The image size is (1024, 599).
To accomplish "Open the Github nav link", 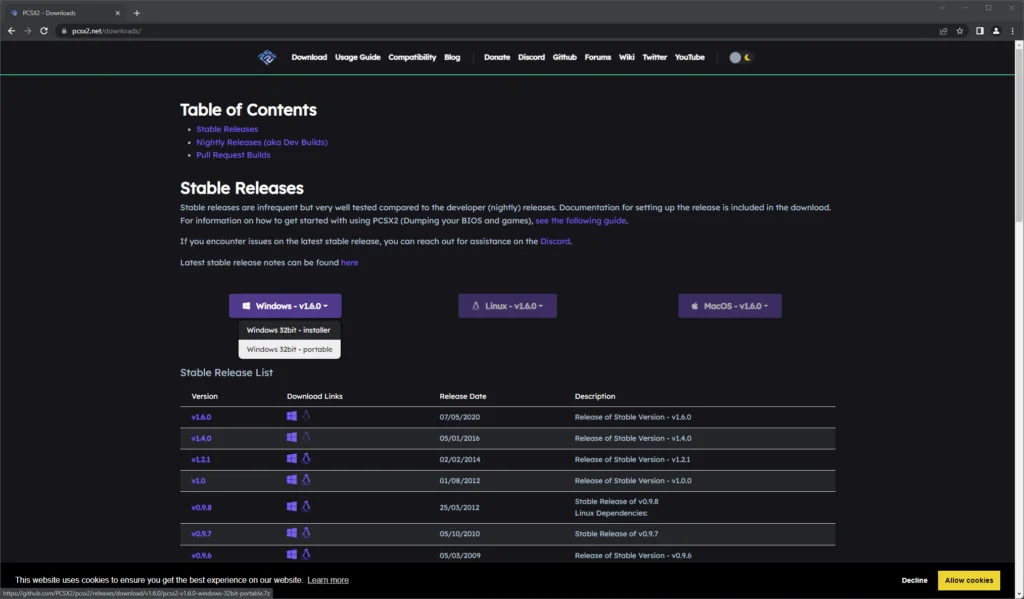I will [565, 57].
